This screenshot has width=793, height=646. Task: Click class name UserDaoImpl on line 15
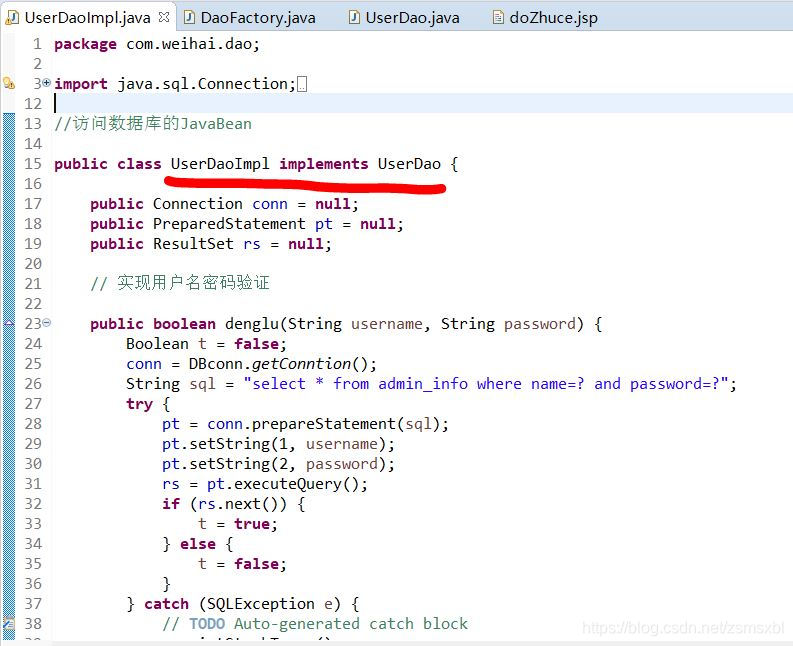pyautogui.click(x=220, y=164)
